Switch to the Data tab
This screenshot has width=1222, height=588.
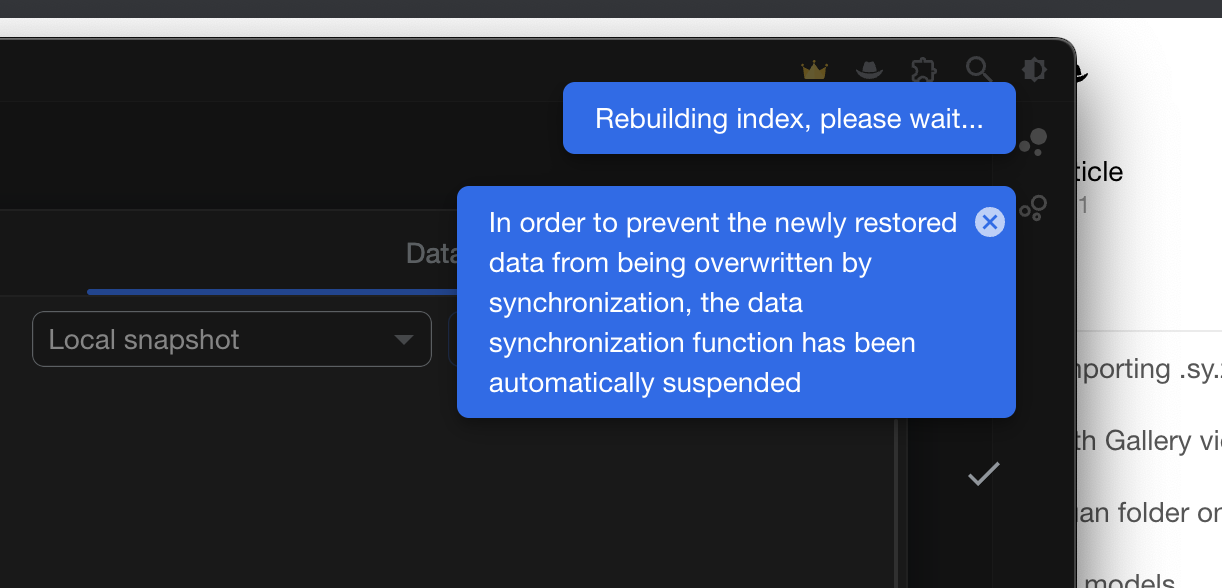[x=433, y=253]
